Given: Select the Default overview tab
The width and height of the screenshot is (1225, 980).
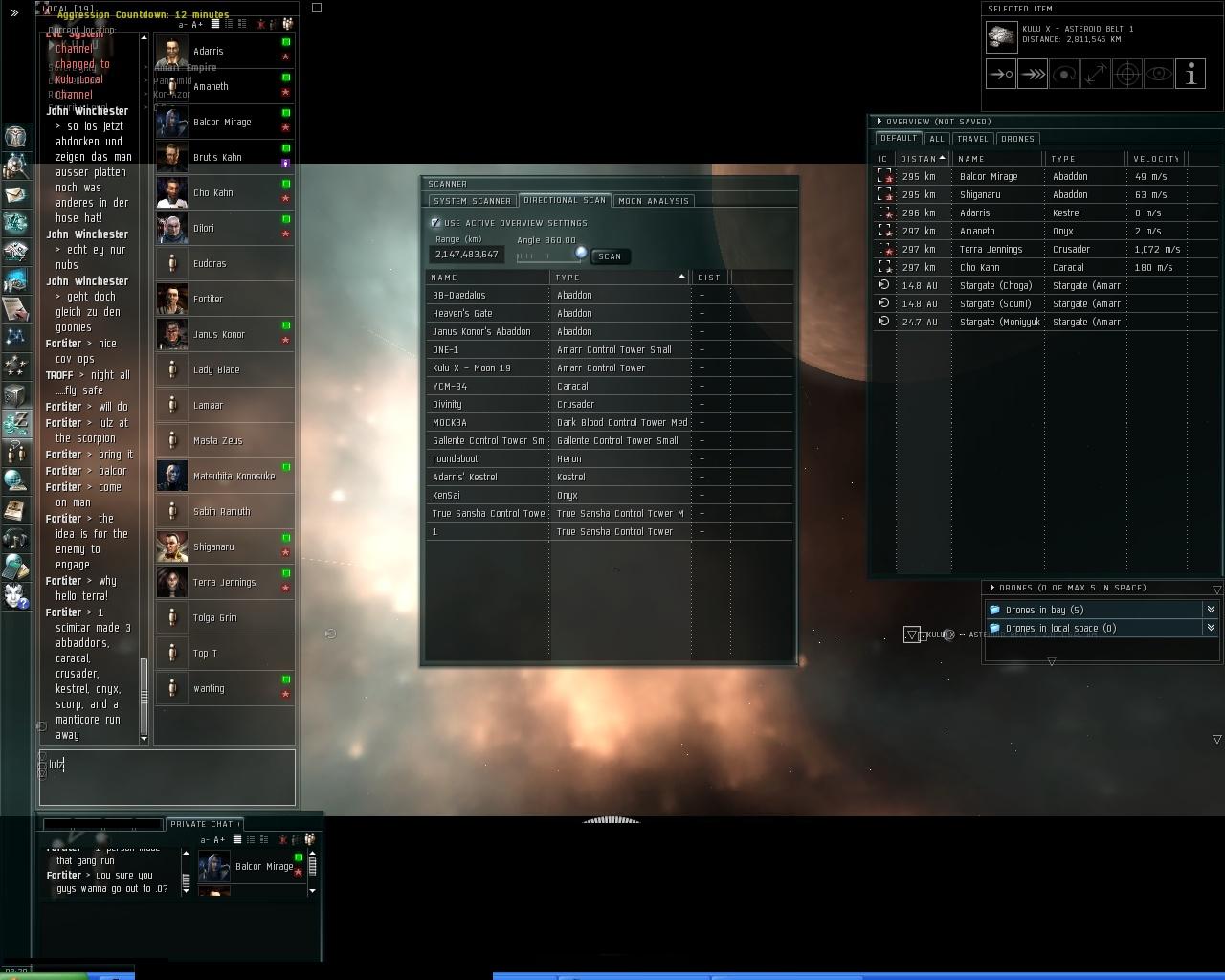Looking at the screenshot, I should [x=899, y=138].
